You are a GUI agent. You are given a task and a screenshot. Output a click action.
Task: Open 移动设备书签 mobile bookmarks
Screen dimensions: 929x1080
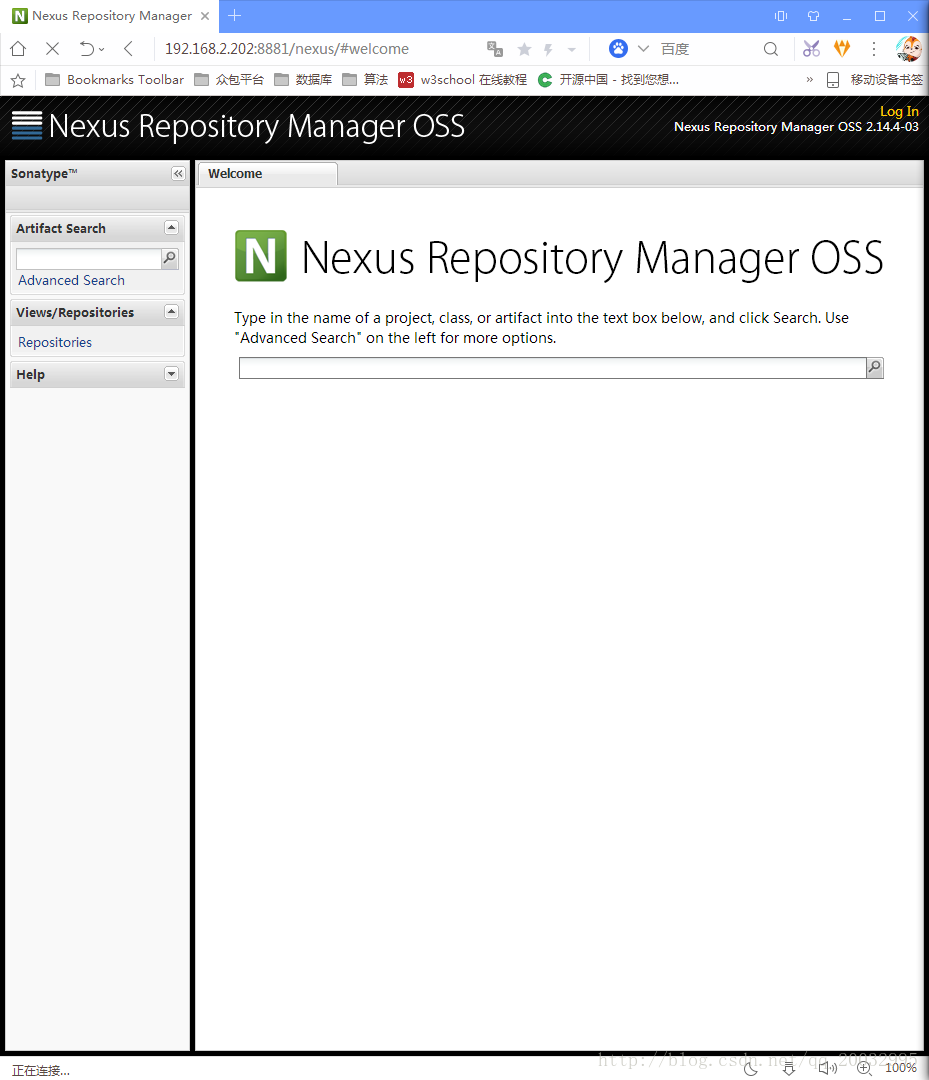point(875,80)
